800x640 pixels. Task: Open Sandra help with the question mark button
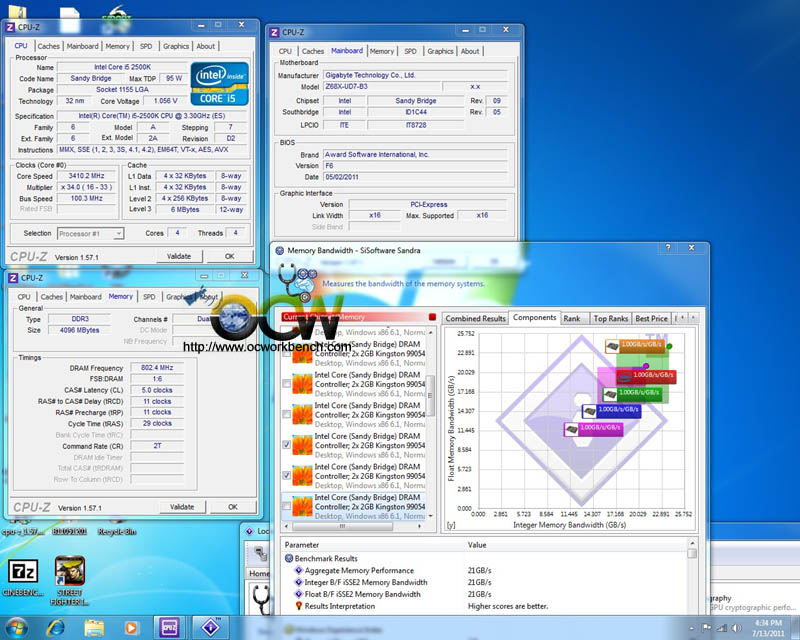click(x=668, y=248)
